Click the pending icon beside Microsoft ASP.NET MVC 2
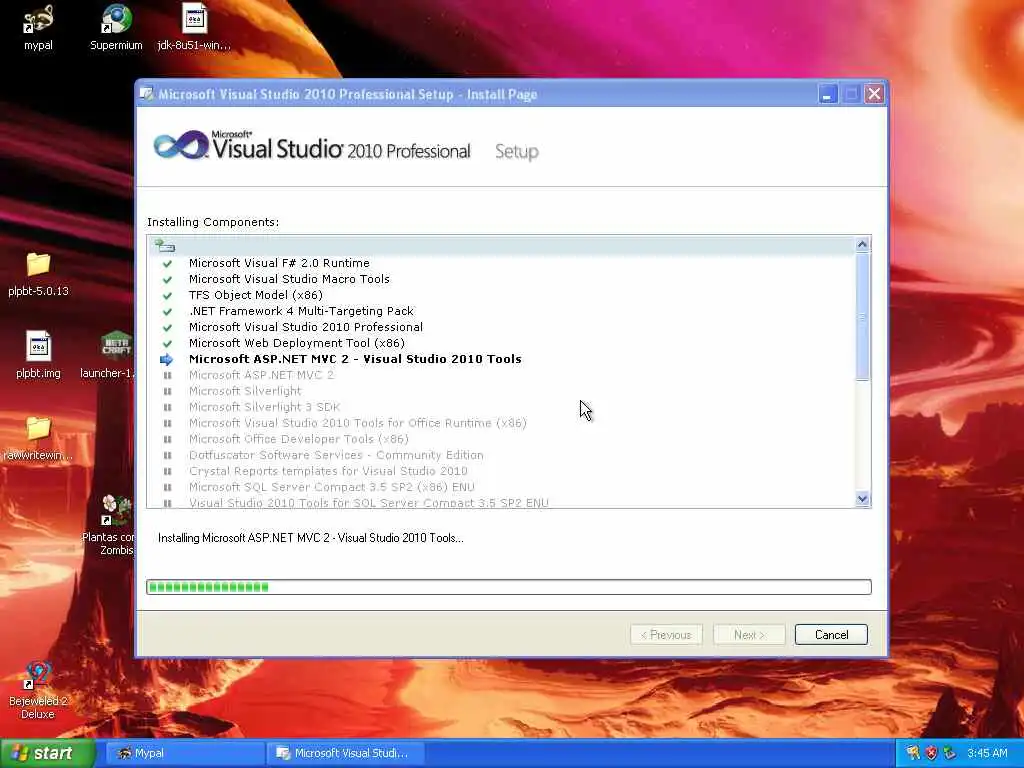Viewport: 1024px width, 768px height. point(167,376)
